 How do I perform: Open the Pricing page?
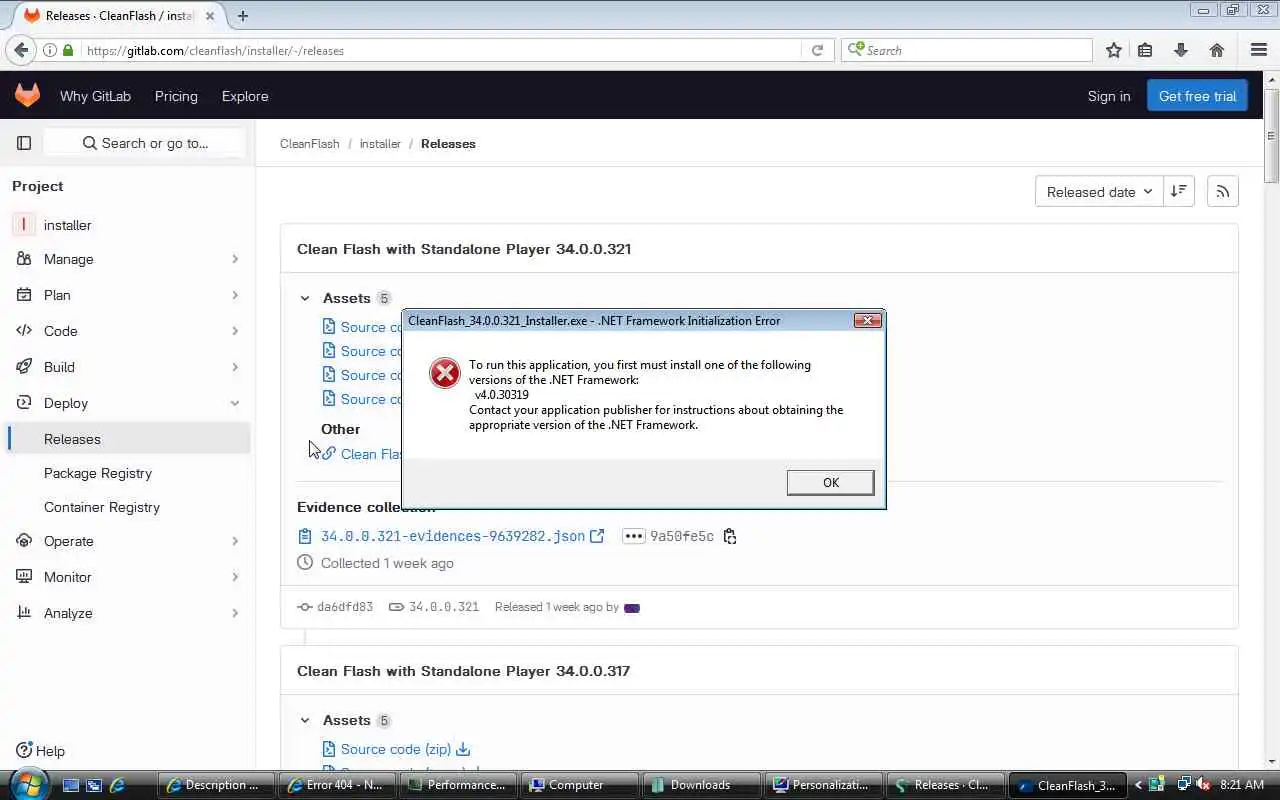(x=176, y=96)
